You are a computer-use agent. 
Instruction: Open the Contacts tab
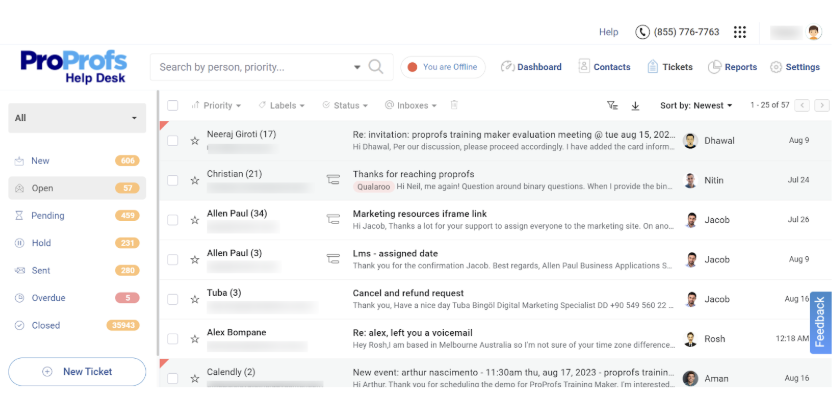(x=604, y=67)
